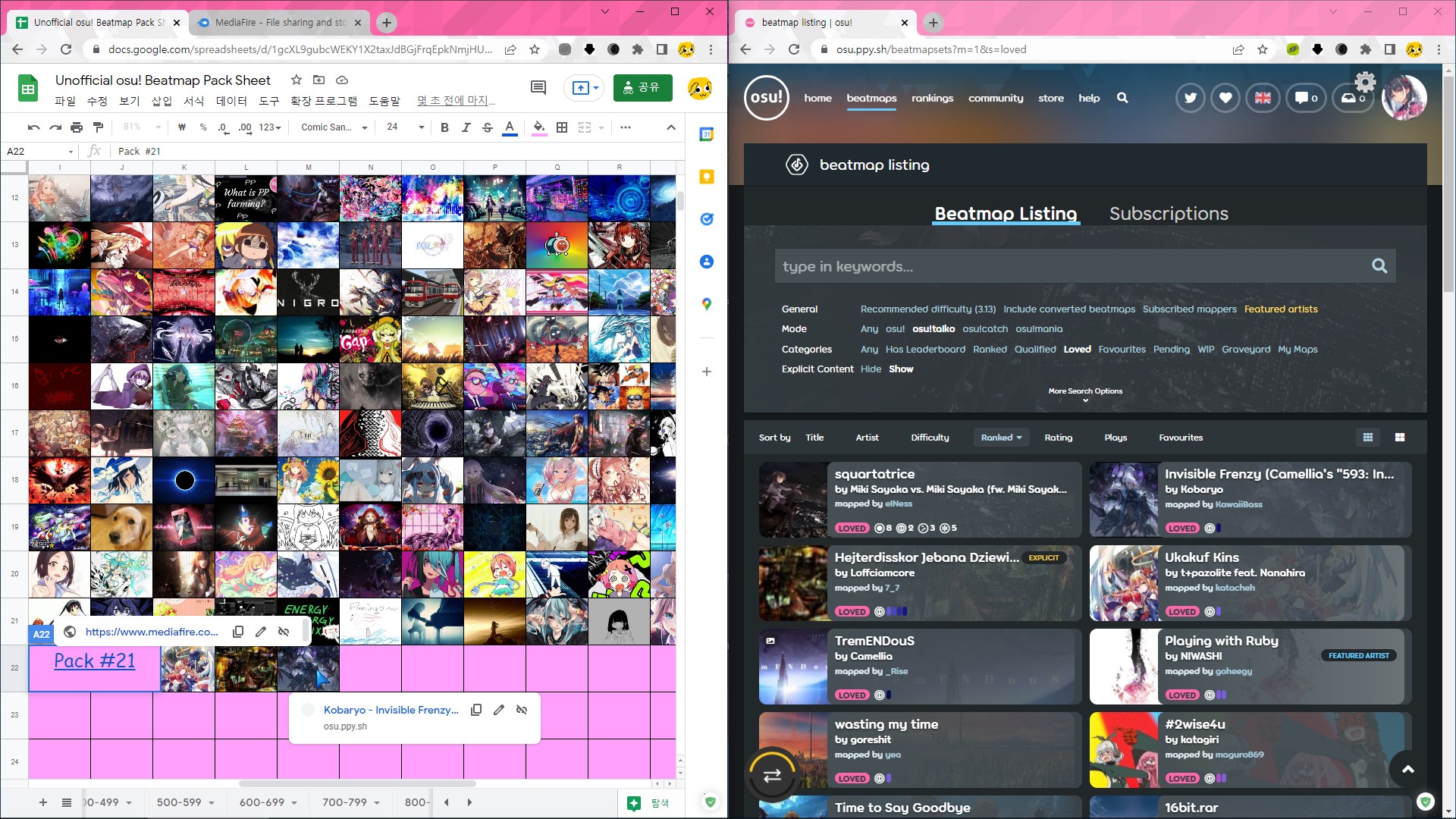Image resolution: width=1456 pixels, height=819 pixels.
Task: Open the 확장 프로그램 menu
Action: coord(324,101)
